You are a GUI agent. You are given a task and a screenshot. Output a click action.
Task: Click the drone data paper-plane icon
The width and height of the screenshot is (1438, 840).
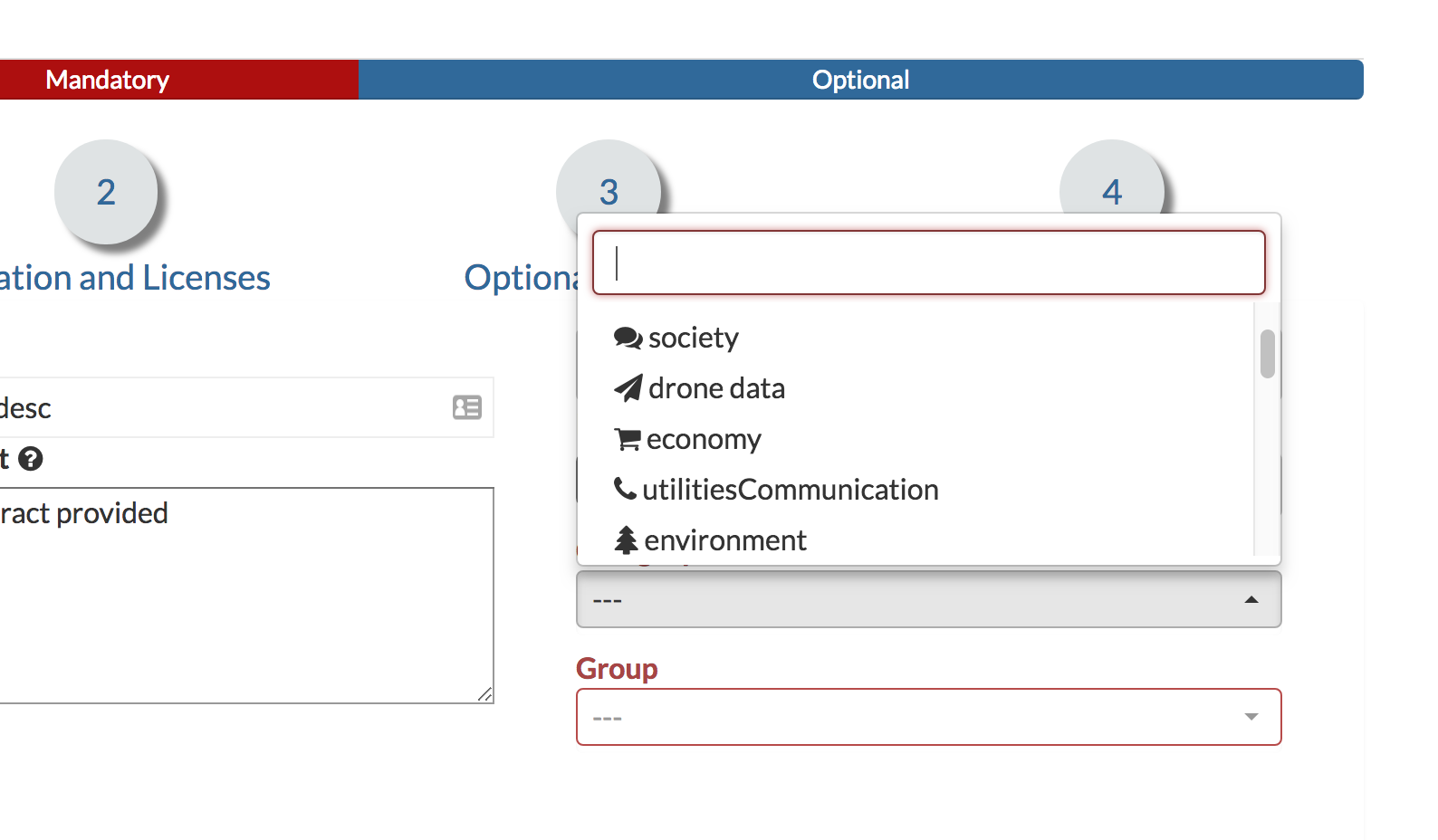tap(628, 388)
